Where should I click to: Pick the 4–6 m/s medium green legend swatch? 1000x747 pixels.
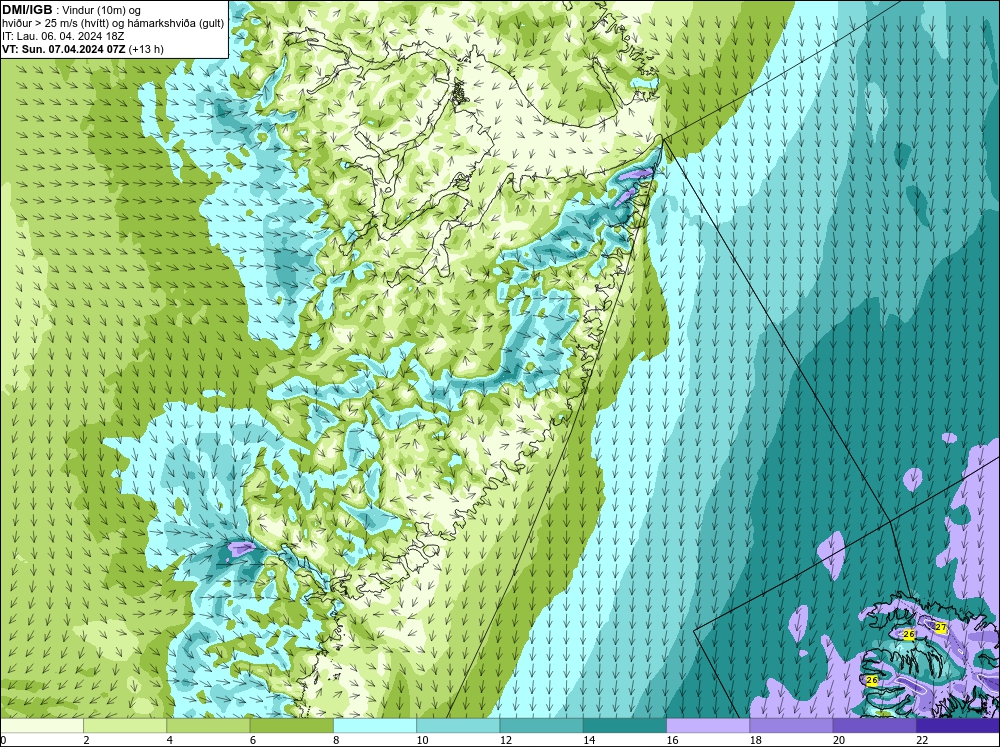(x=209, y=725)
